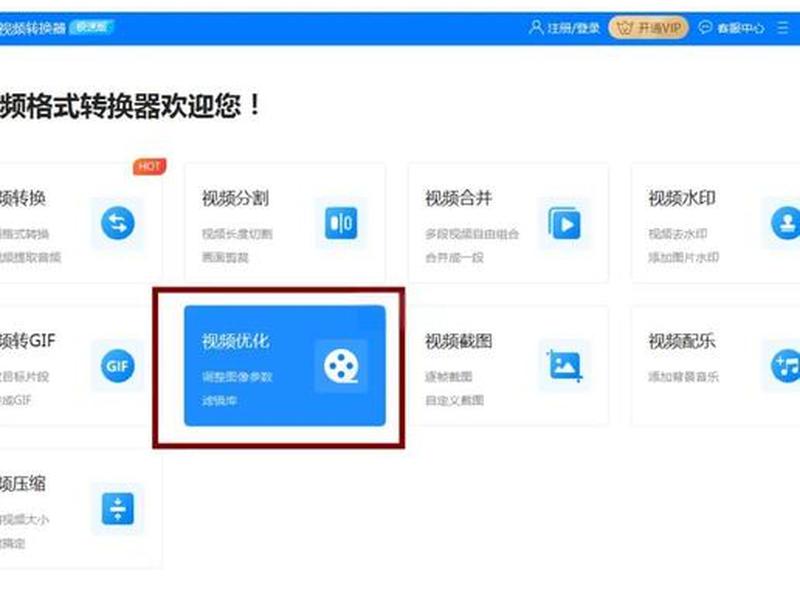800x600 pixels.
Task: Click the music note soundtrack icon
Action: pos(786,366)
